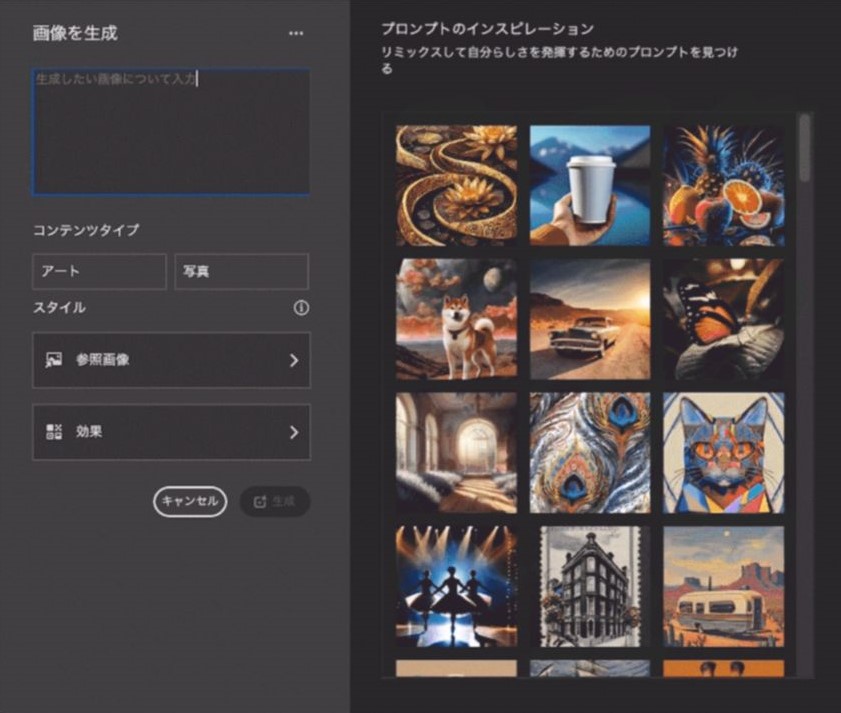Click the プロンプトのインスピレーション heading
Screen dimensions: 841x713
pos(487,29)
